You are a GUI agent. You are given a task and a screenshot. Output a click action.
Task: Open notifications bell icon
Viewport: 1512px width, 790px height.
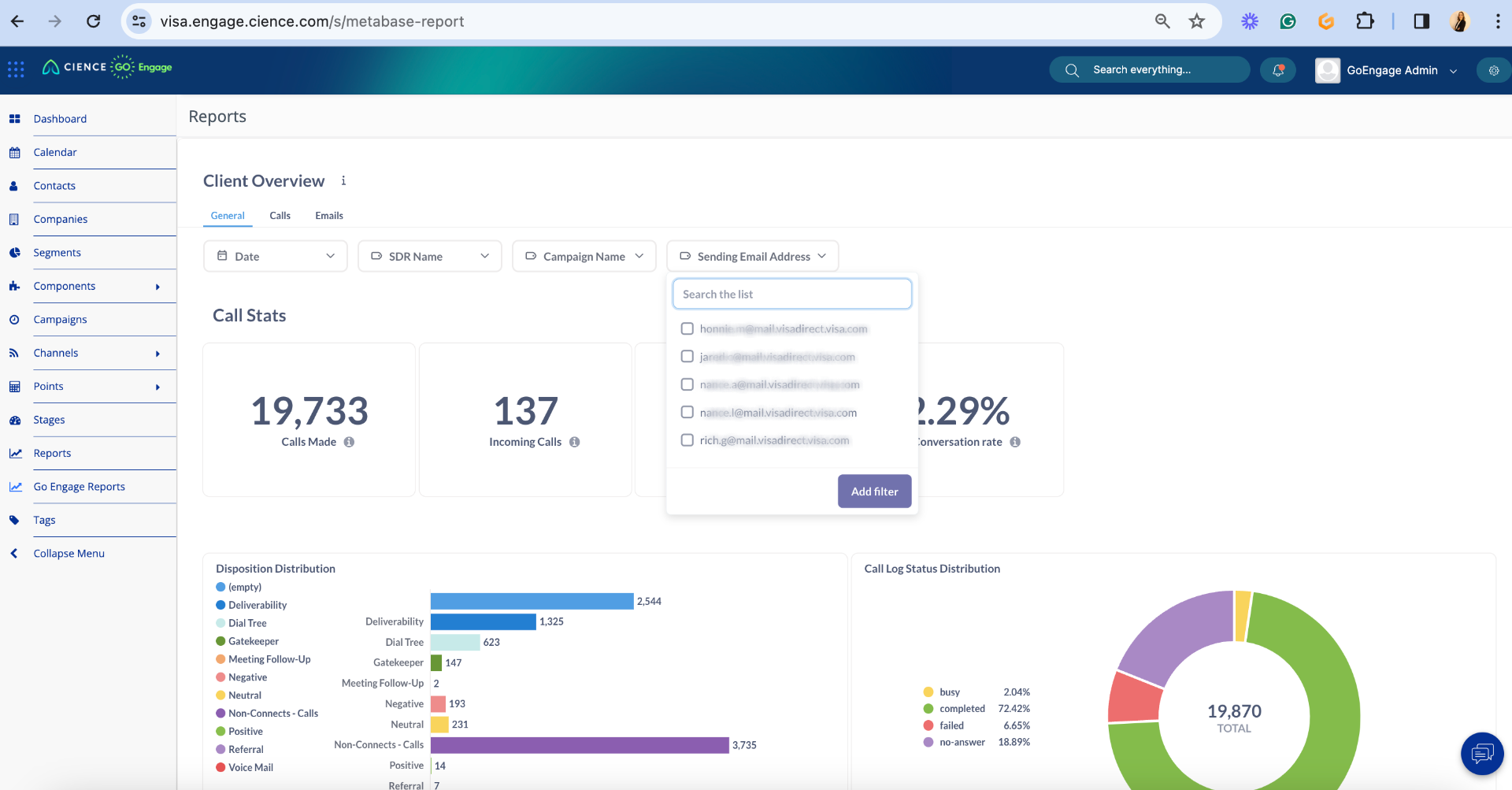1278,70
